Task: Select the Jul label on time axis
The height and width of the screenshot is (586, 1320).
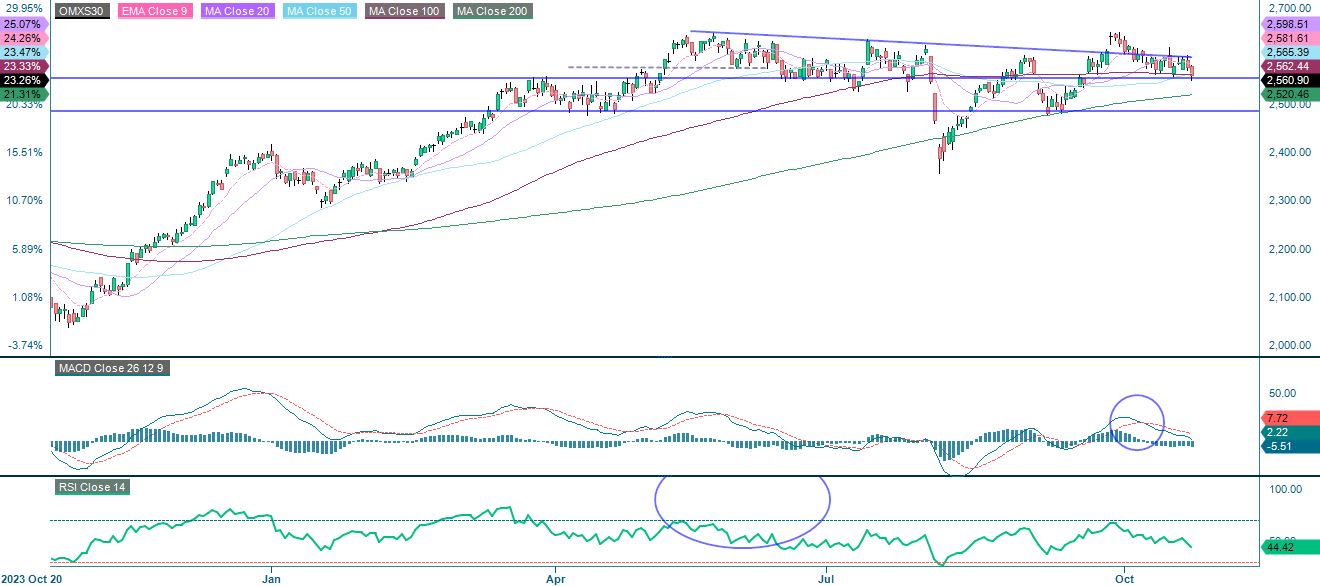Action: tap(828, 578)
